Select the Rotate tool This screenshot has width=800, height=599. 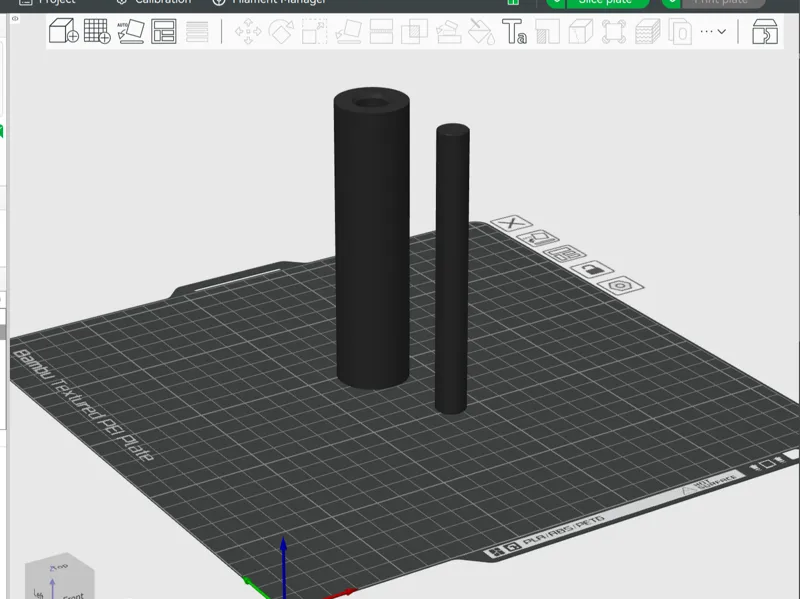[x=281, y=32]
